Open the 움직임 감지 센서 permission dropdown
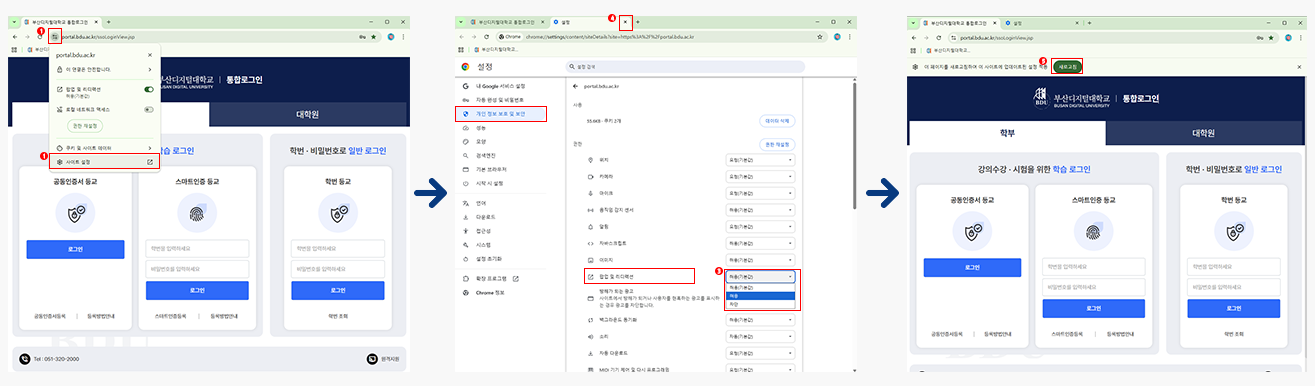Viewport: 1315px width, 386px height. [x=761, y=210]
